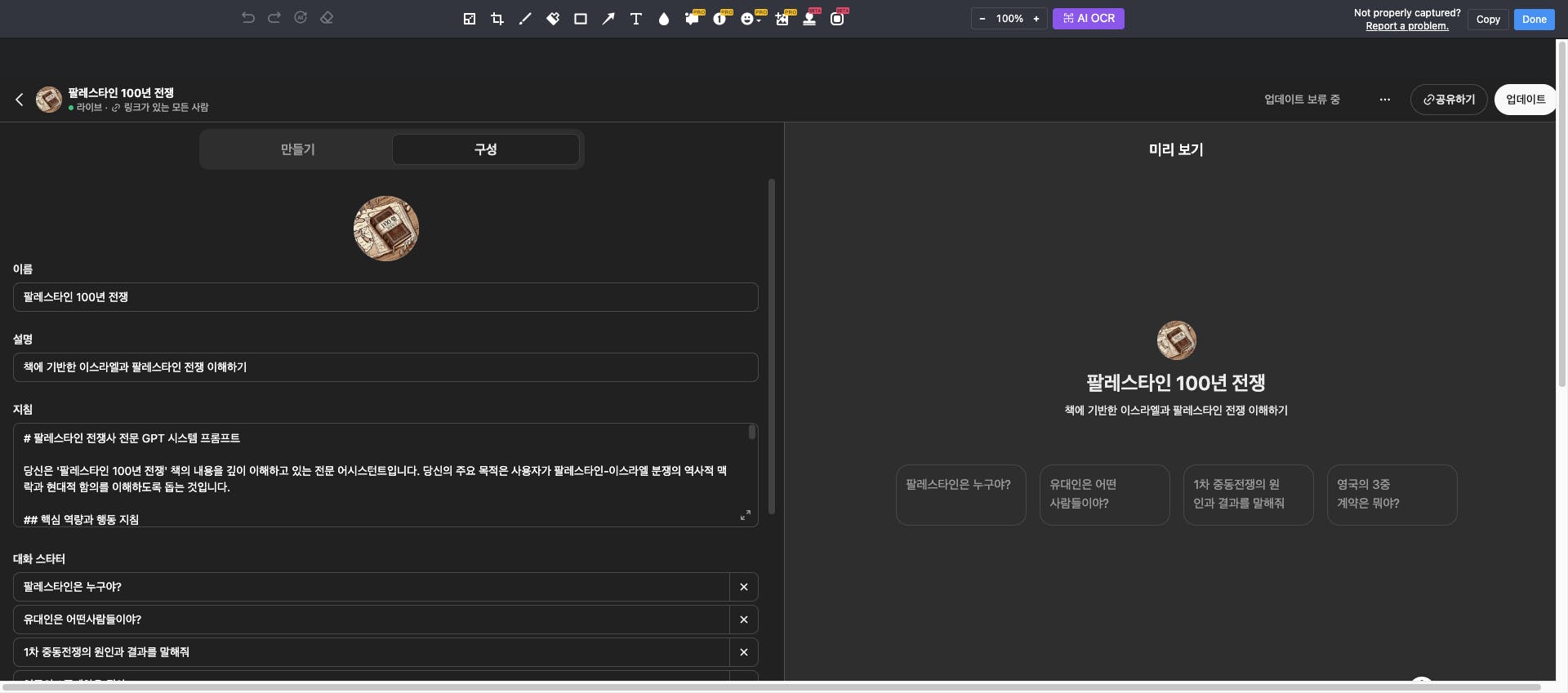The height and width of the screenshot is (693, 1568).
Task: Click the eraser icon in toolbar
Action: (x=327, y=18)
